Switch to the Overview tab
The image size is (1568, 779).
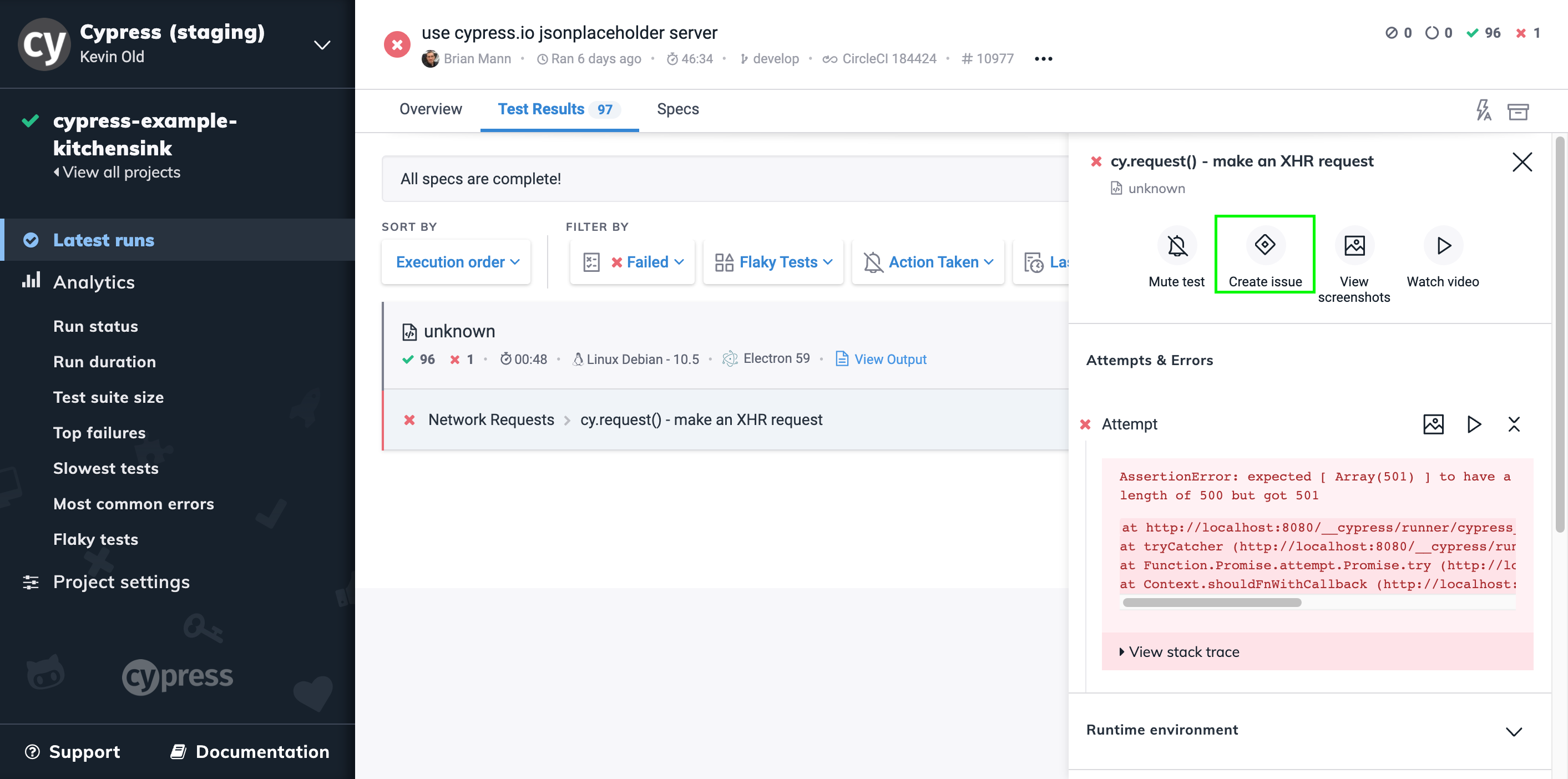(x=431, y=109)
